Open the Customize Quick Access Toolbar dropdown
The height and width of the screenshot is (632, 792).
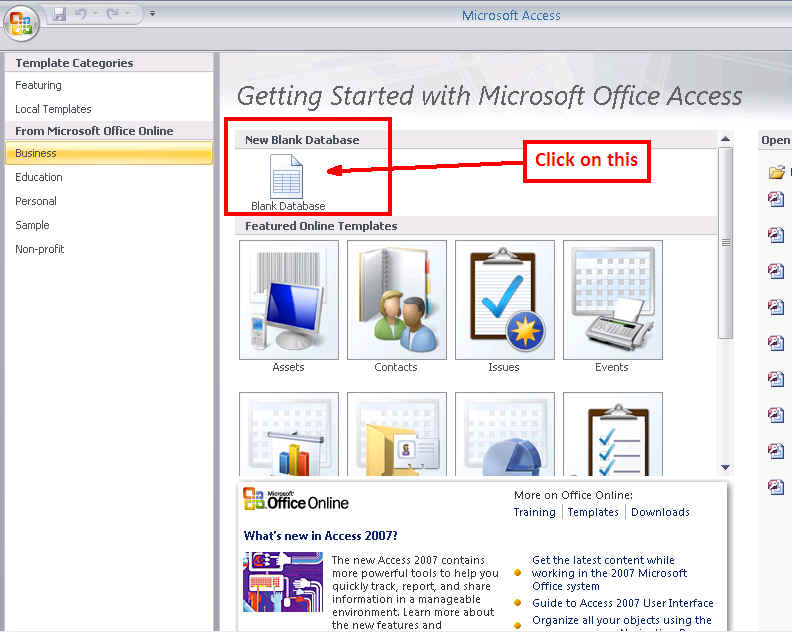pyautogui.click(x=152, y=14)
